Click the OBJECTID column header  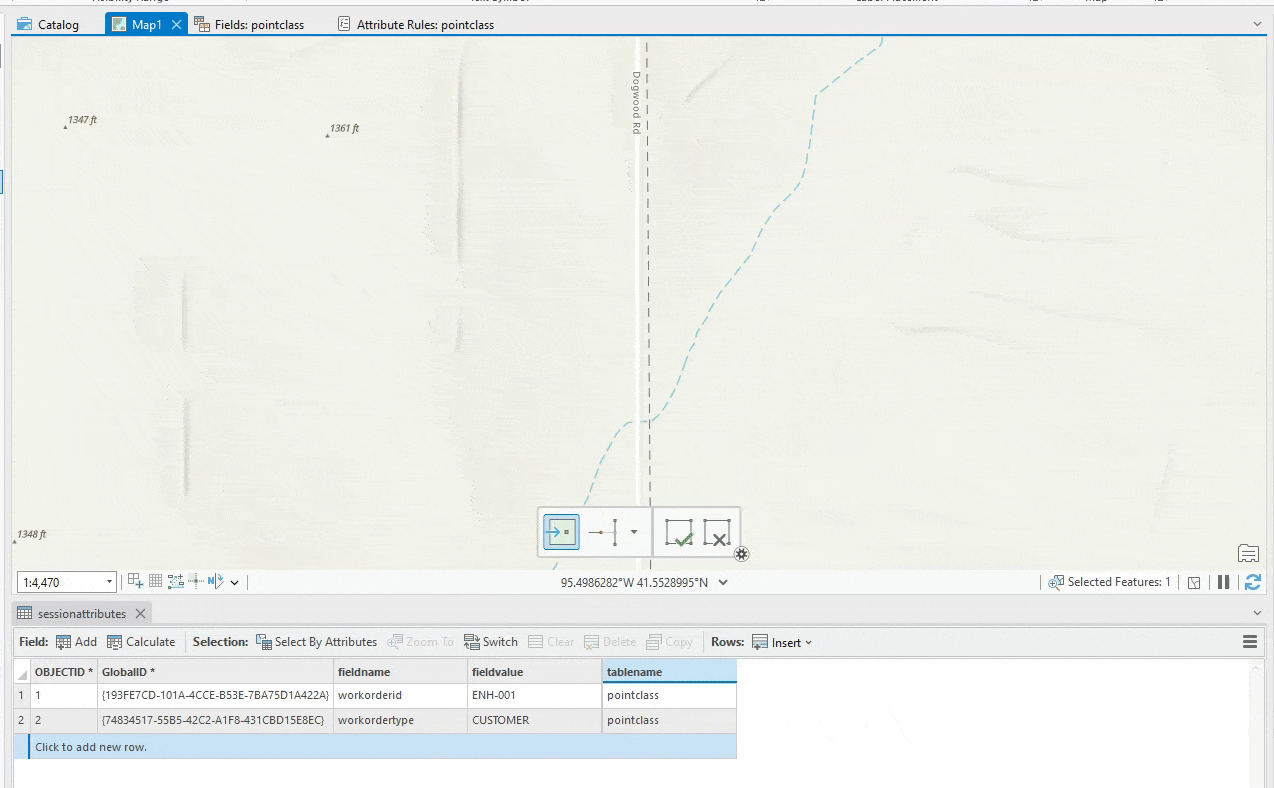pos(63,672)
